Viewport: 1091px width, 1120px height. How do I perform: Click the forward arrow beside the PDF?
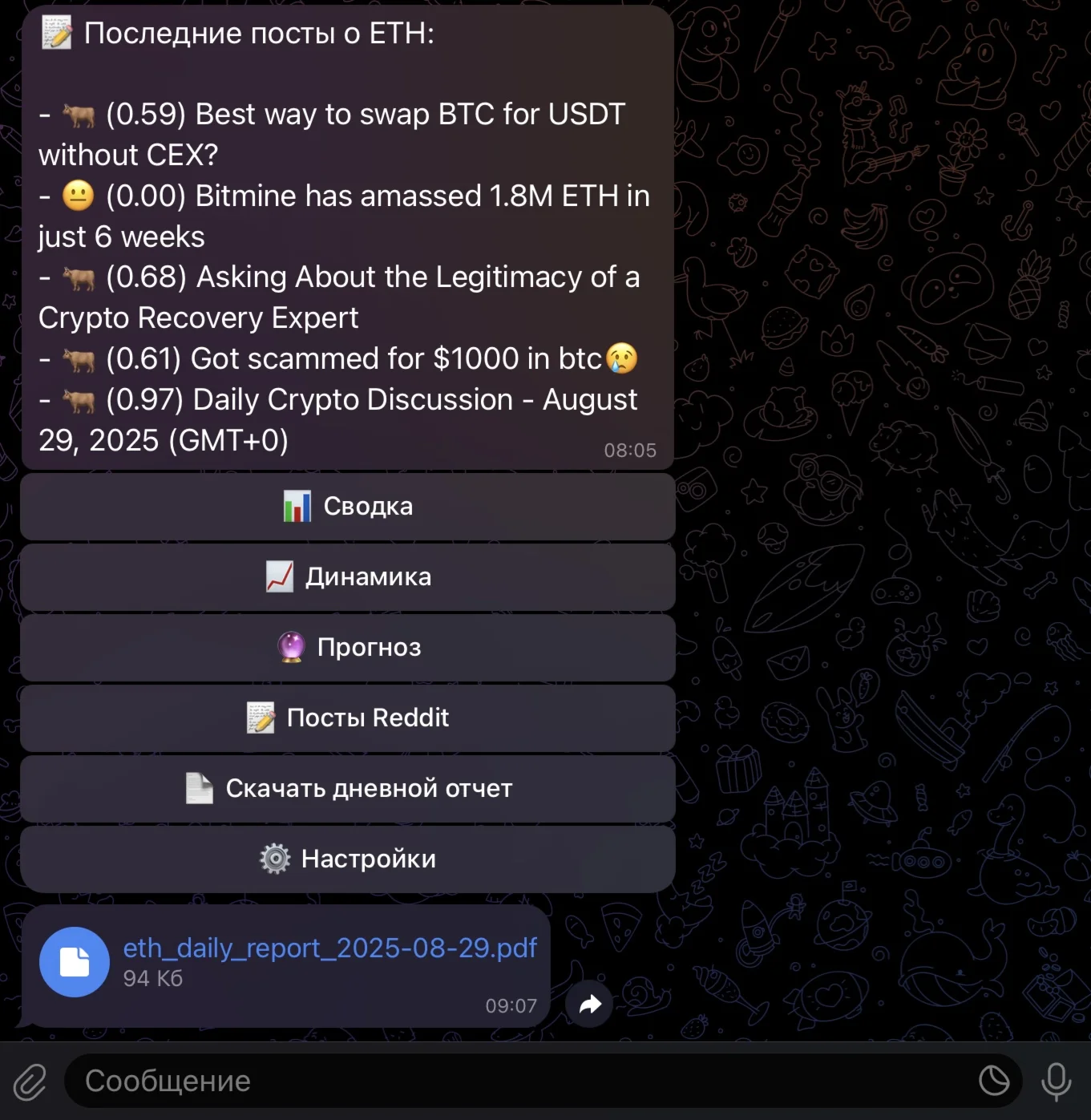589,1004
